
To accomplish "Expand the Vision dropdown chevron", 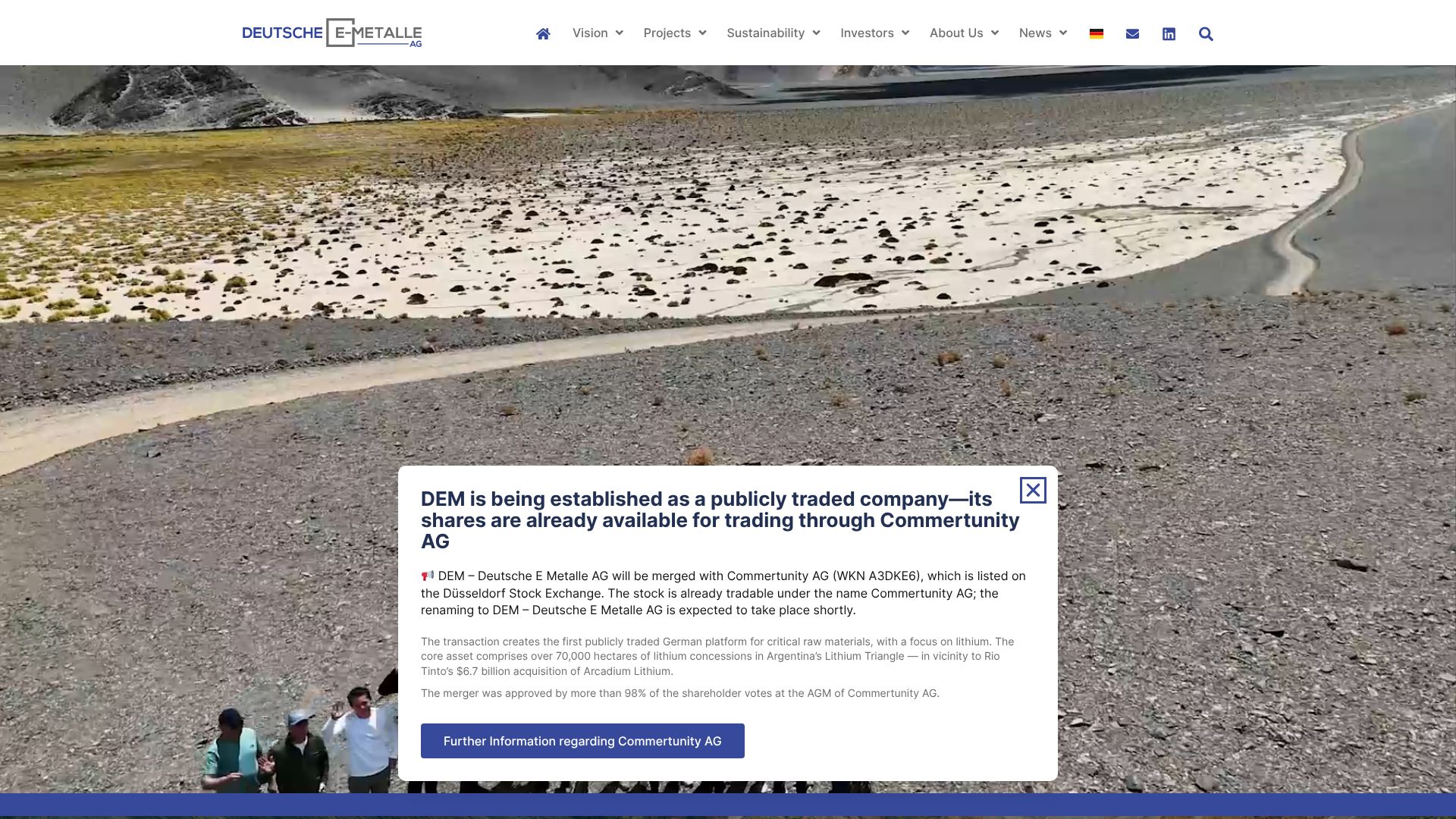I will 620,33.
